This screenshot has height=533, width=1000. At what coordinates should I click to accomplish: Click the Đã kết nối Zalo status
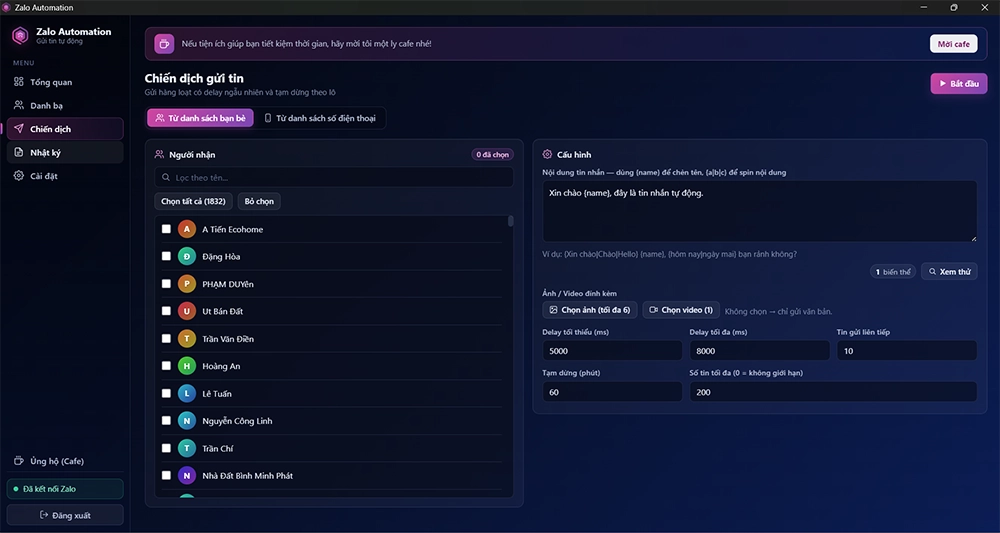[65, 489]
